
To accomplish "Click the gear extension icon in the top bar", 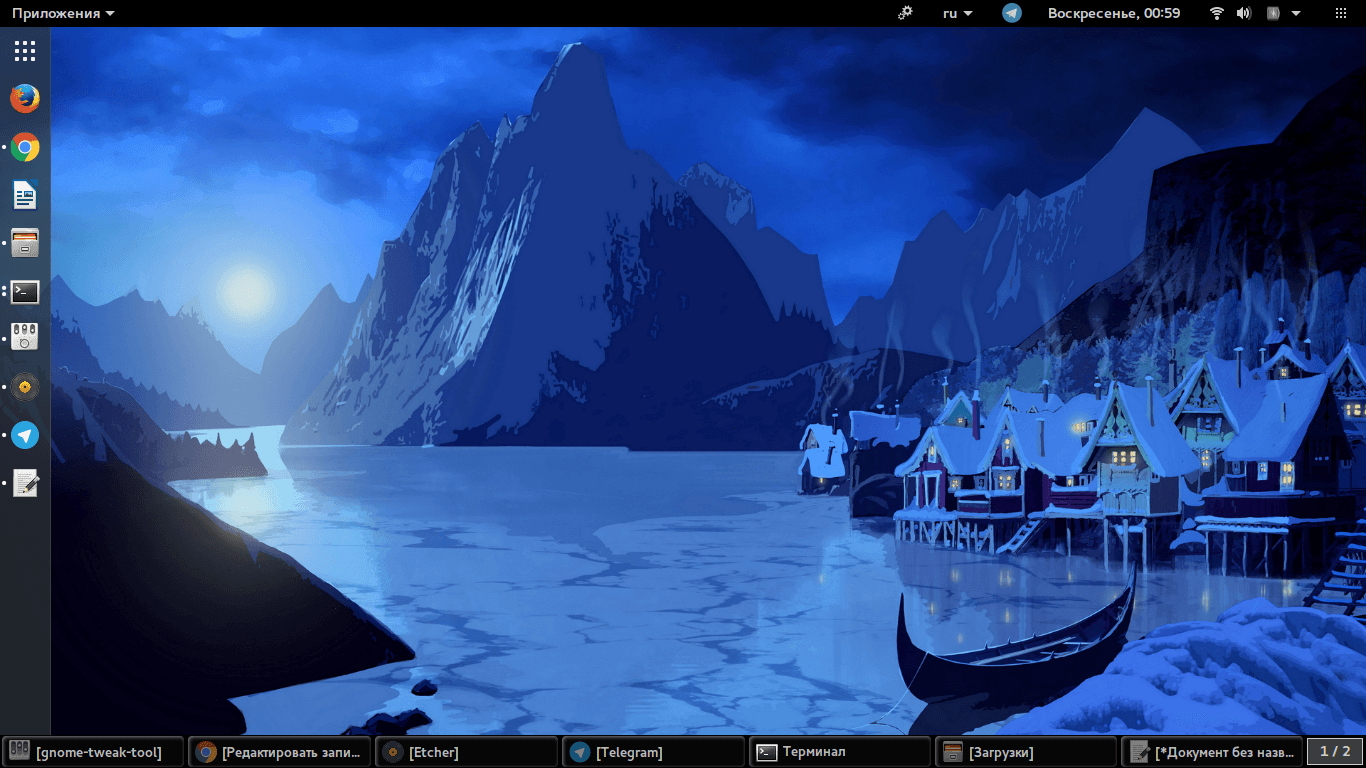I will (x=905, y=13).
